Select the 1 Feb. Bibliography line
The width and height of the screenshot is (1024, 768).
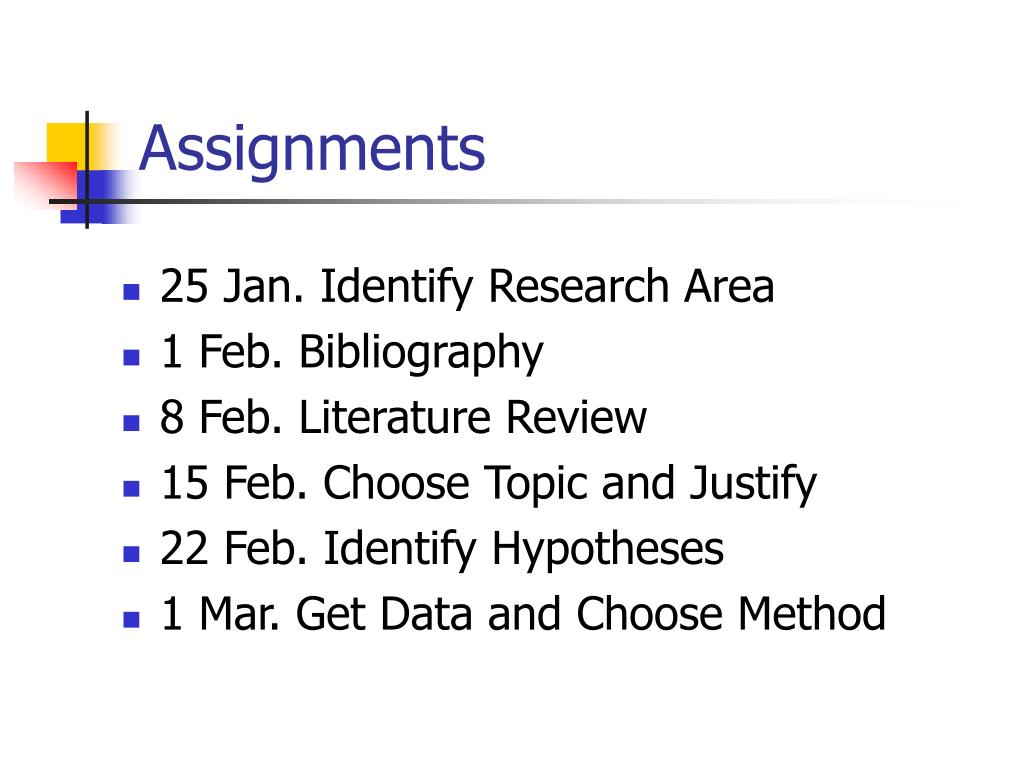click(x=351, y=353)
